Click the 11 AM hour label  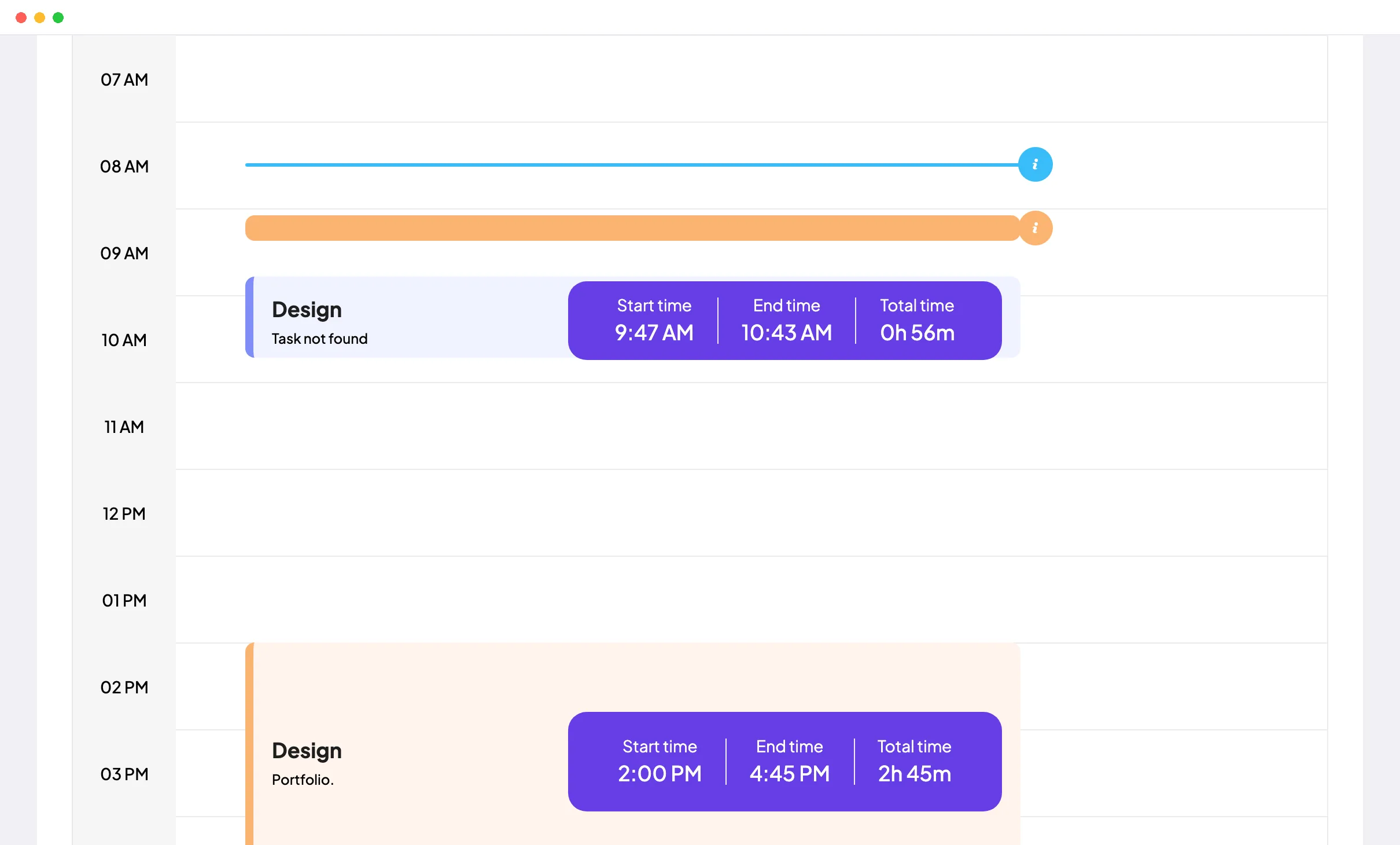[124, 427]
